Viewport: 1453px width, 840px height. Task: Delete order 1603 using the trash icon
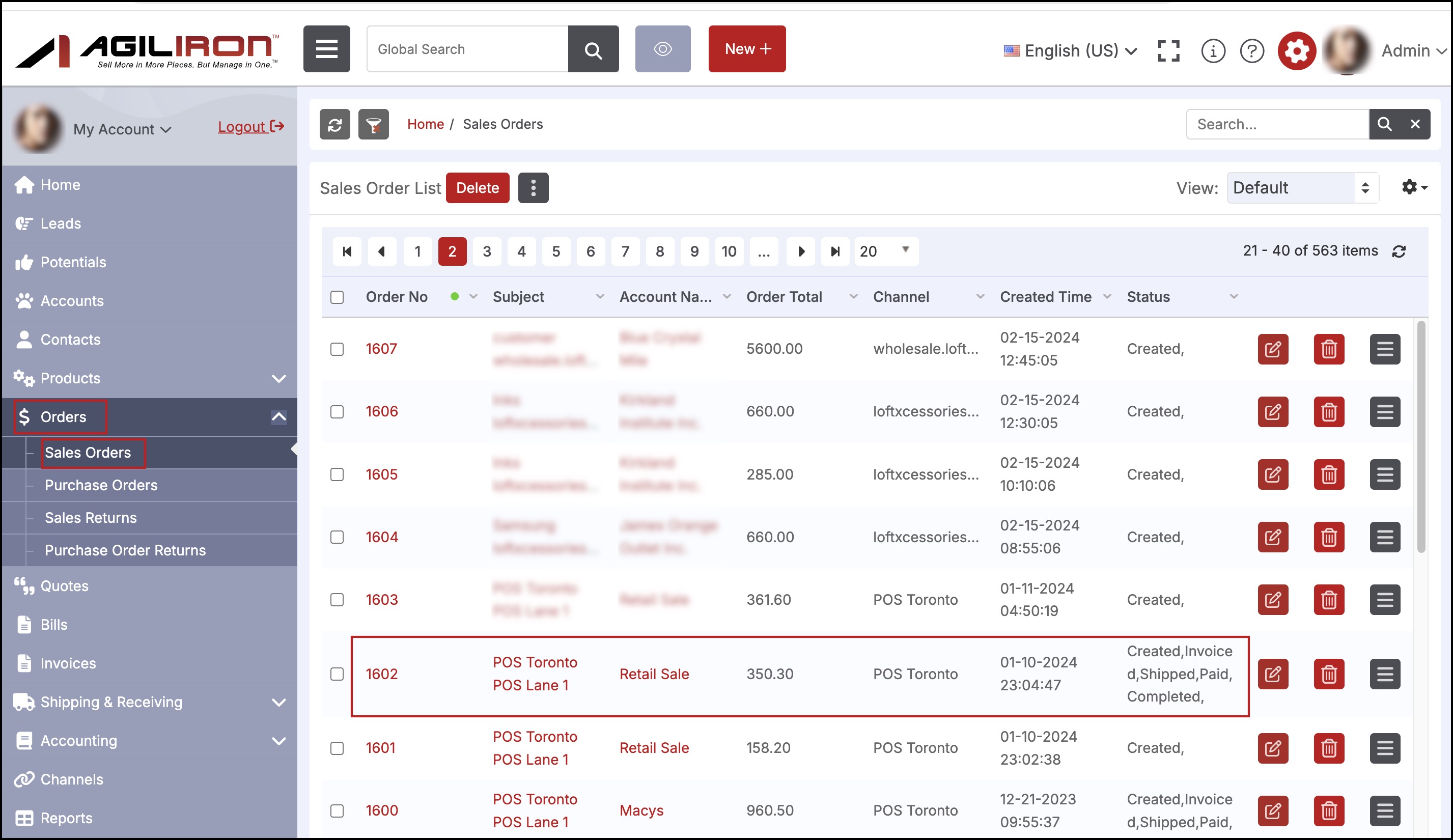(x=1328, y=600)
